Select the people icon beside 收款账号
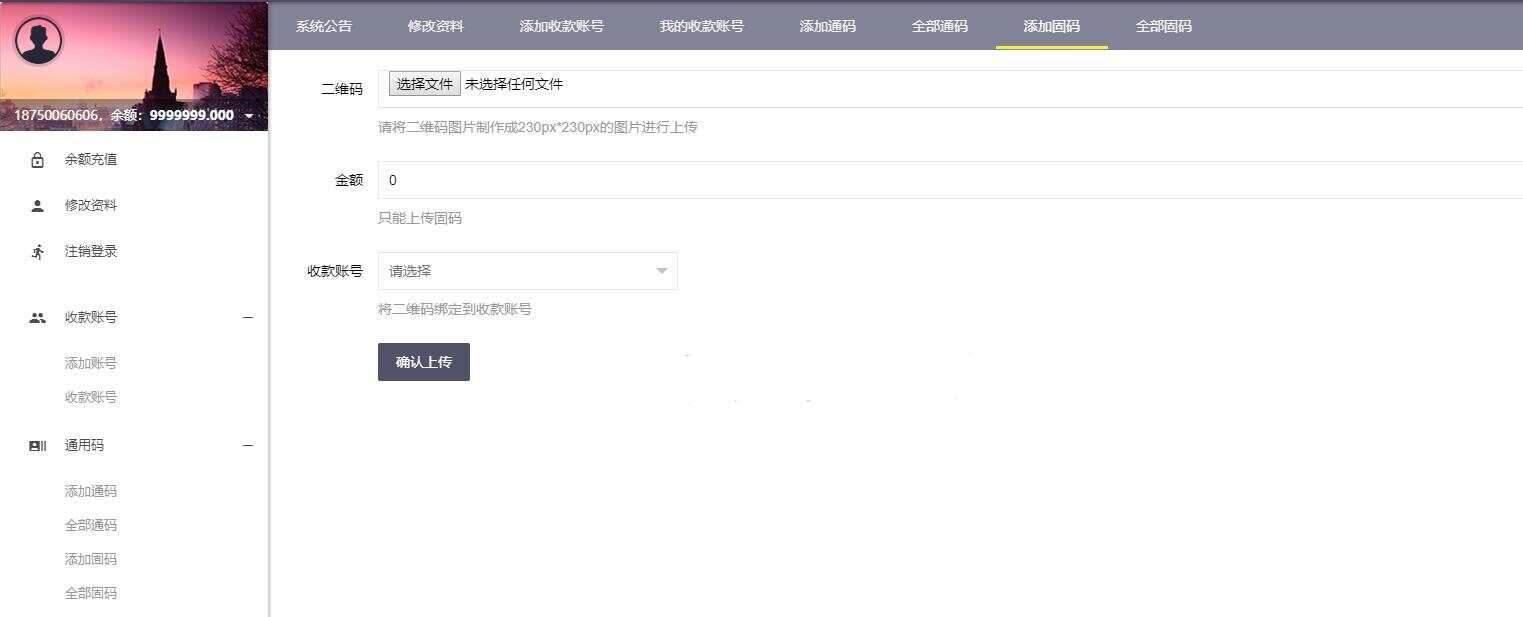 pos(37,316)
